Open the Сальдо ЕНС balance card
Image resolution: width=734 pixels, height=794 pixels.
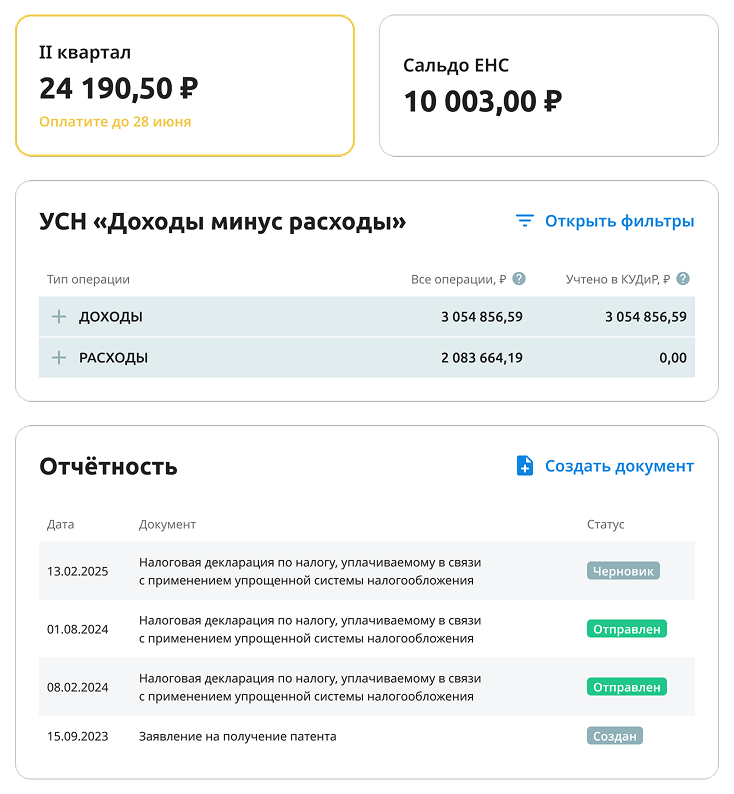coord(548,86)
